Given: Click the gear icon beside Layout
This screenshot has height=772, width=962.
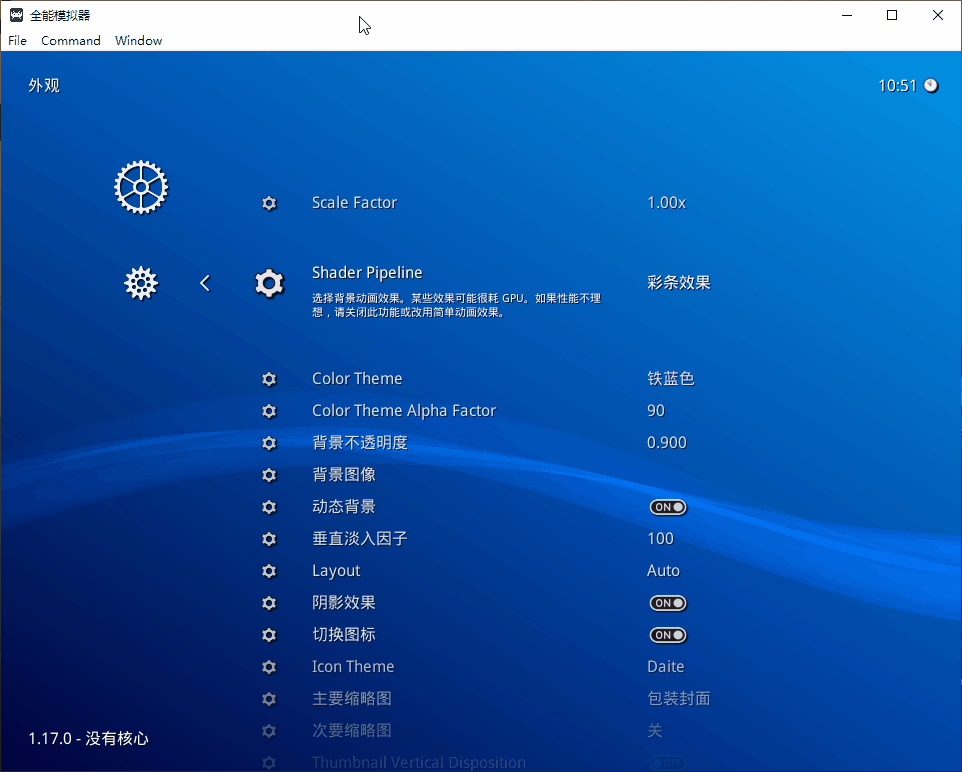Looking at the screenshot, I should tap(269, 571).
